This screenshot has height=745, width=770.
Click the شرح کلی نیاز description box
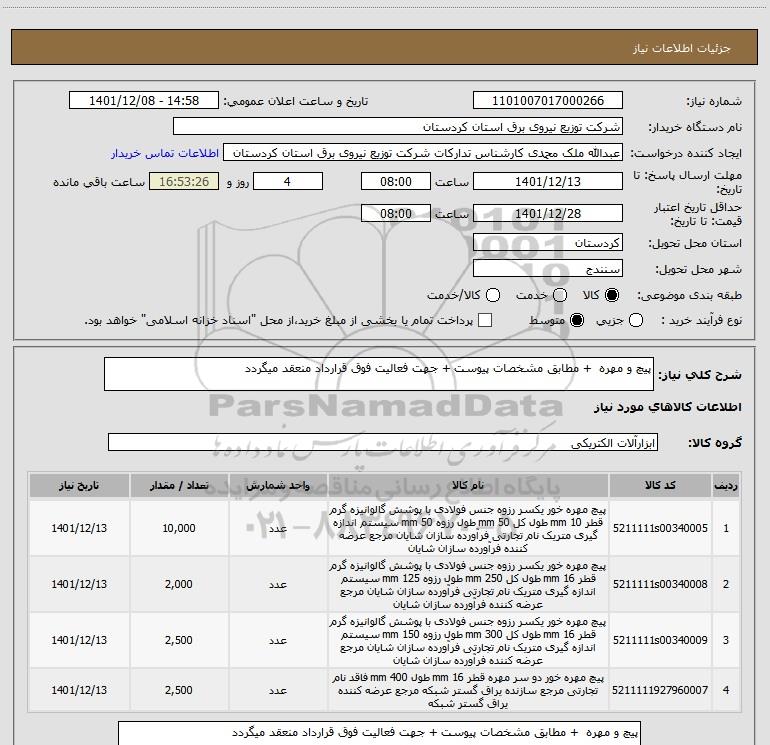click(x=379, y=374)
